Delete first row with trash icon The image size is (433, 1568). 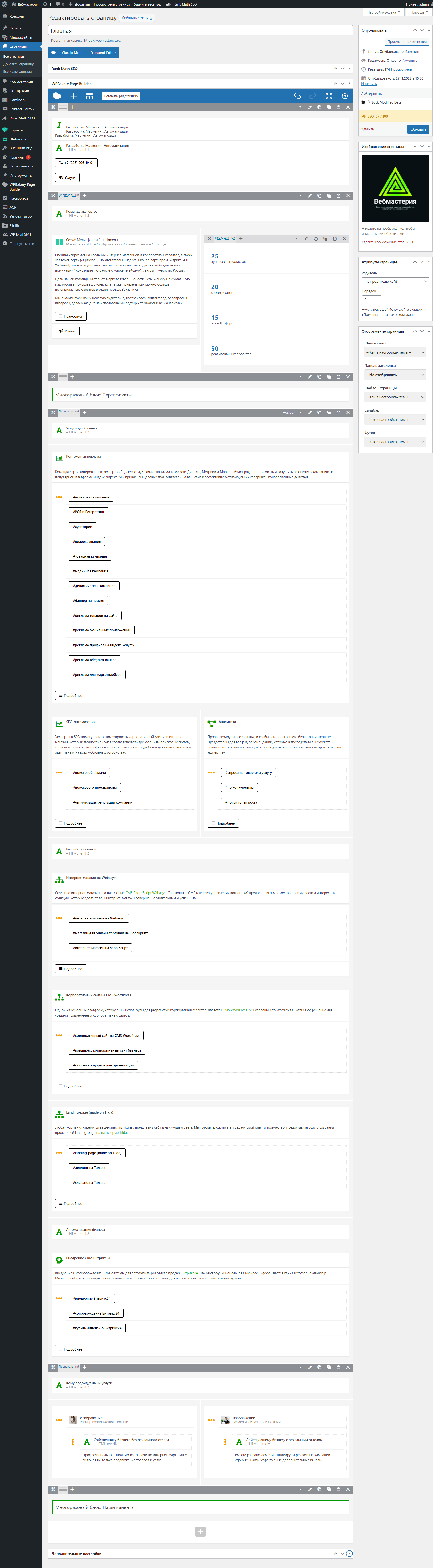(338, 107)
